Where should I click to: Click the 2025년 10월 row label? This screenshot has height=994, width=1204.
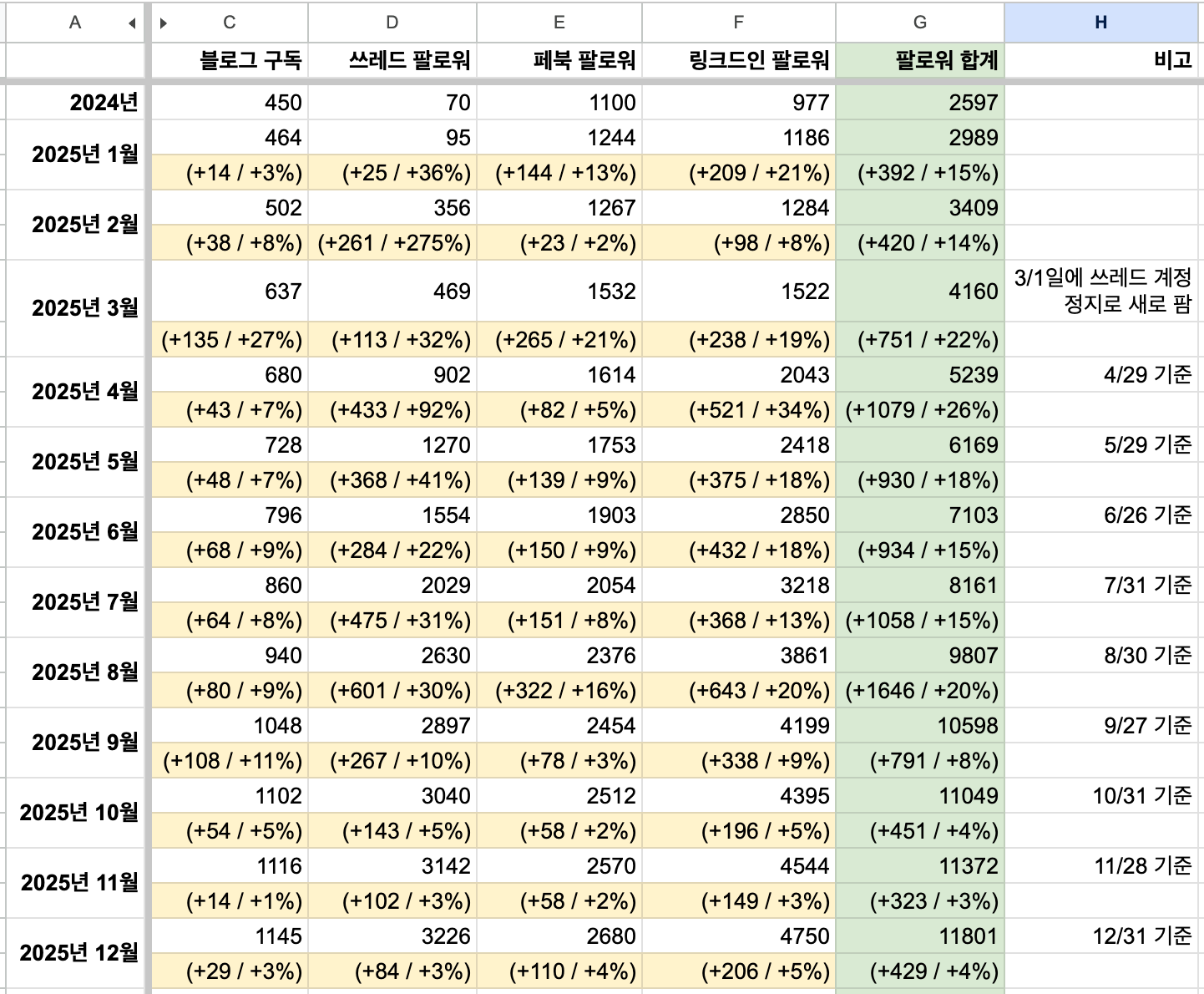click(x=75, y=813)
